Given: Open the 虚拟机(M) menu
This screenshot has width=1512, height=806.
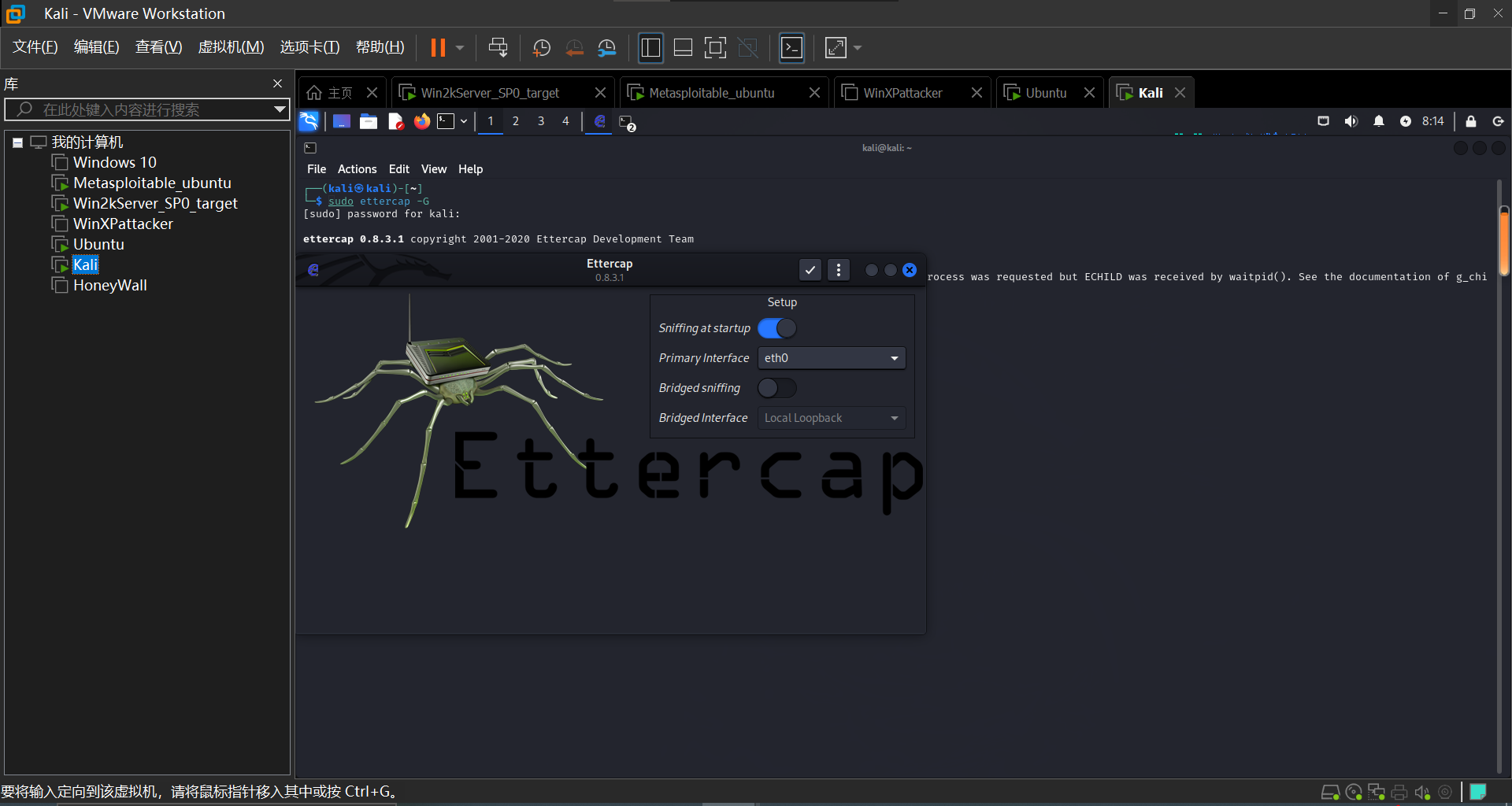Looking at the screenshot, I should tap(231, 47).
